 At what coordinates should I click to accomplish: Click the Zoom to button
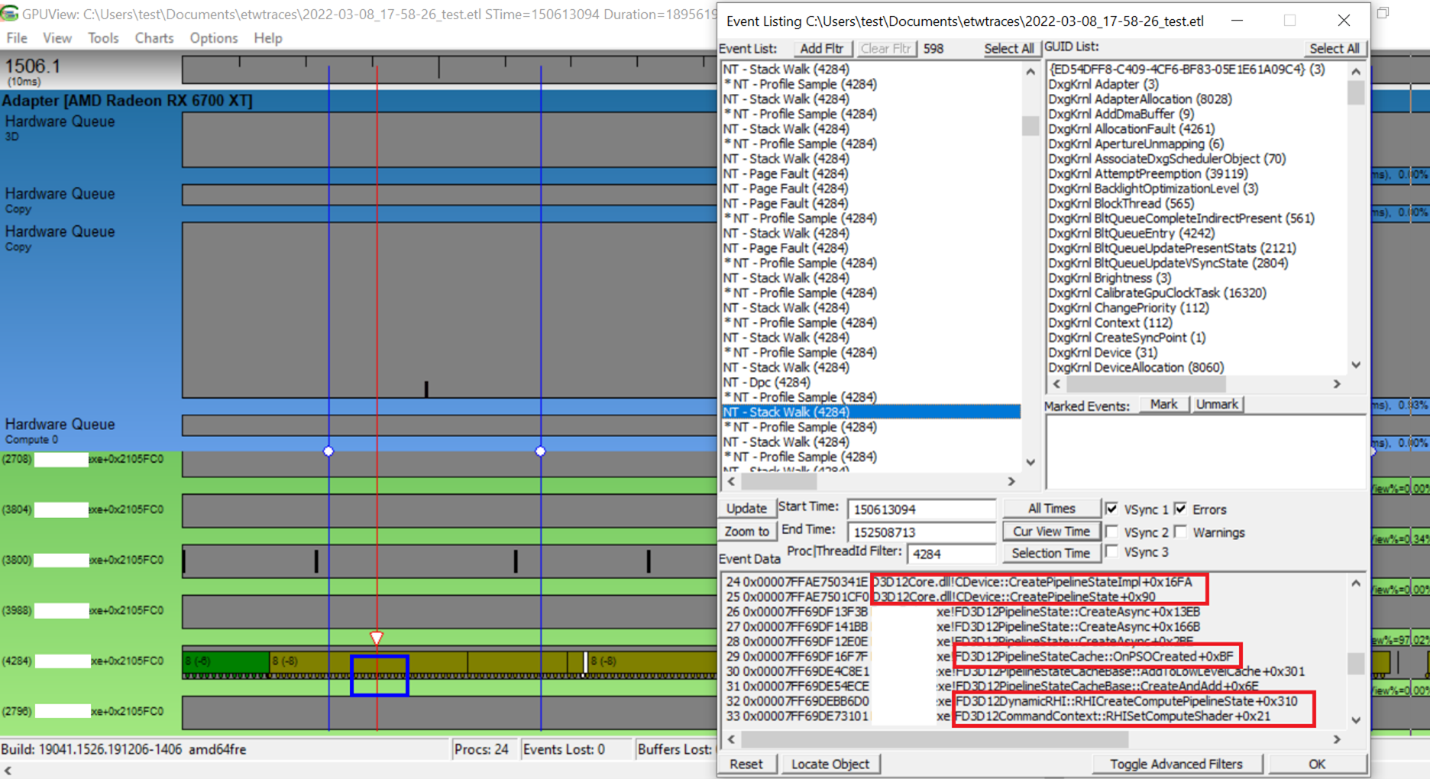coord(746,531)
